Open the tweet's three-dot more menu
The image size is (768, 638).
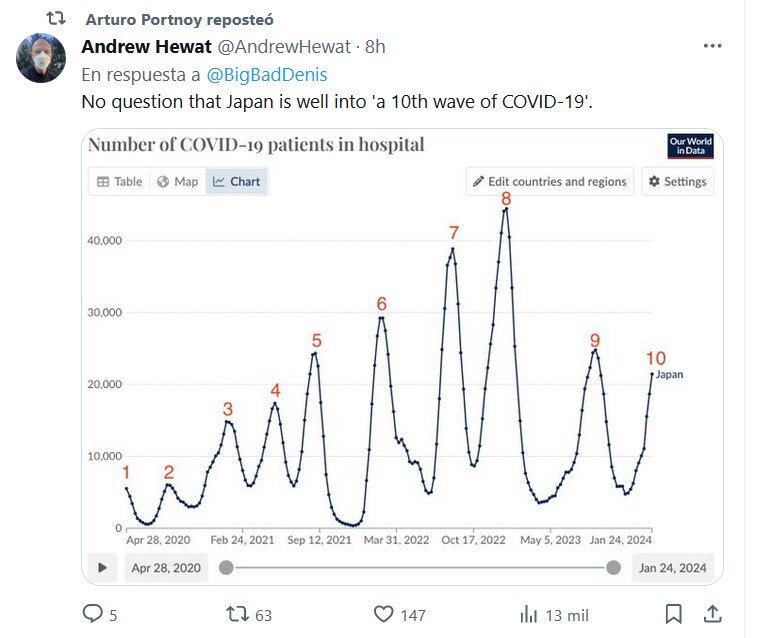tap(712, 47)
